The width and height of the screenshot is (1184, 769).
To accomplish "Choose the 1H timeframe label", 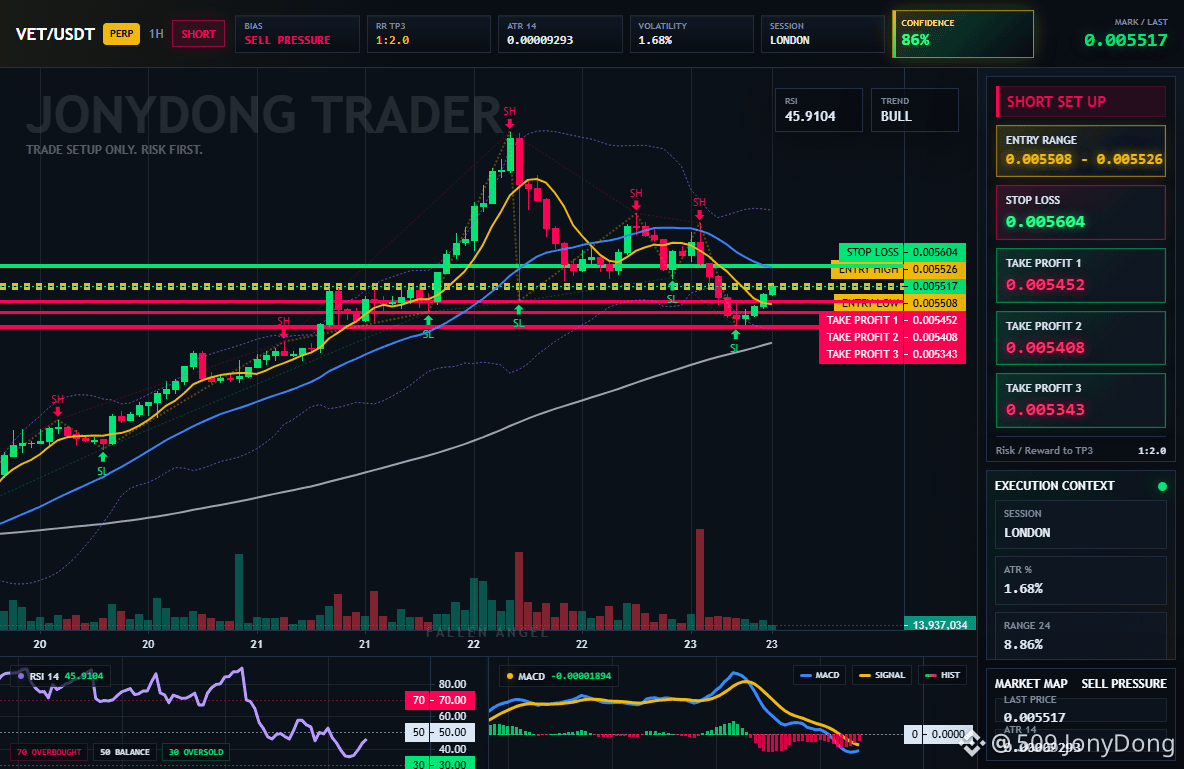I will [x=156, y=34].
